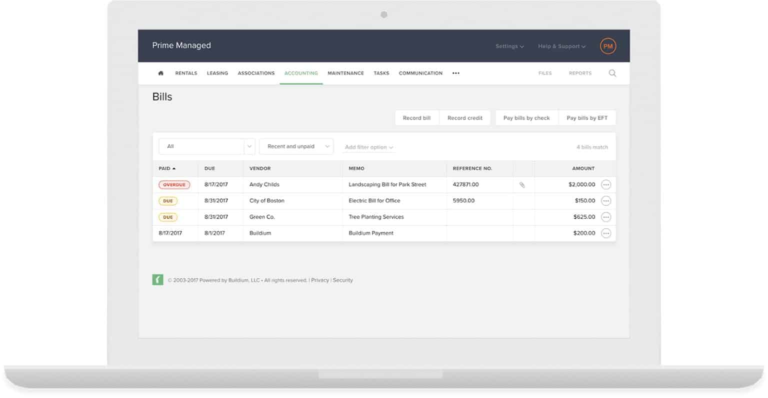The width and height of the screenshot is (768, 398).
Task: Sort by Reference No. column header
Action: tap(472, 168)
